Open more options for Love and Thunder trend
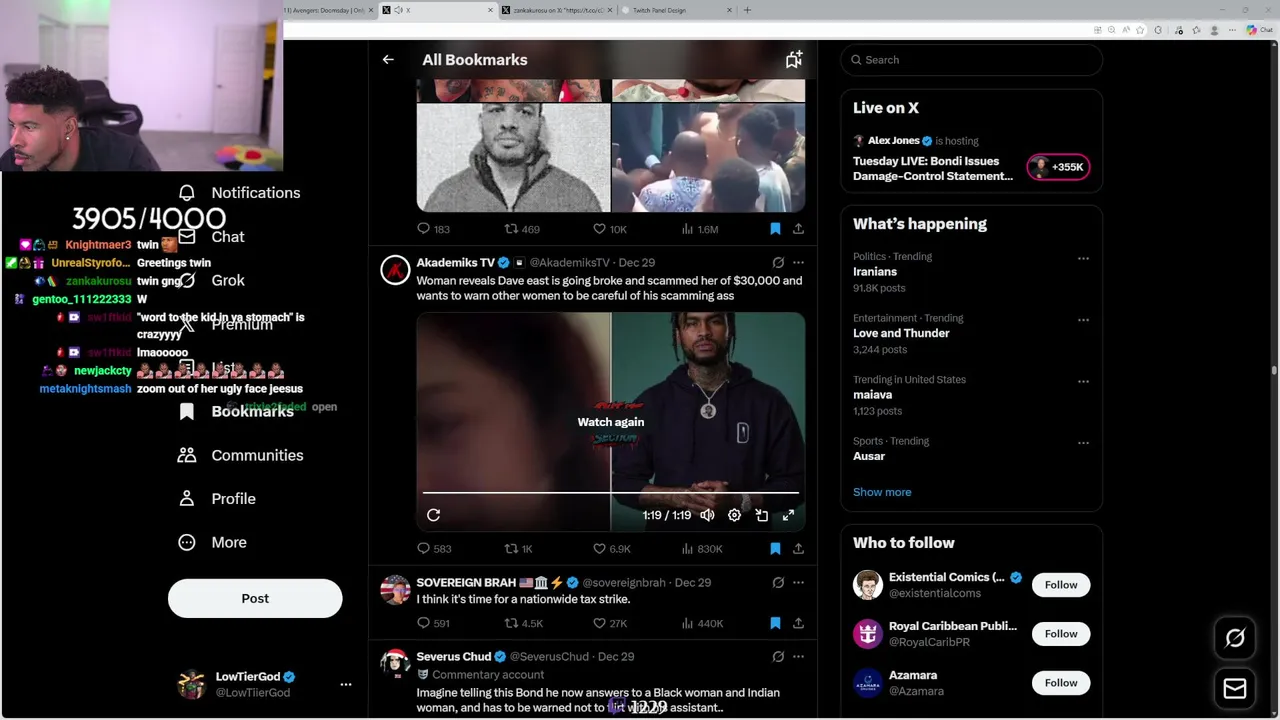Viewport: 1280px width, 720px height. [x=1083, y=320]
